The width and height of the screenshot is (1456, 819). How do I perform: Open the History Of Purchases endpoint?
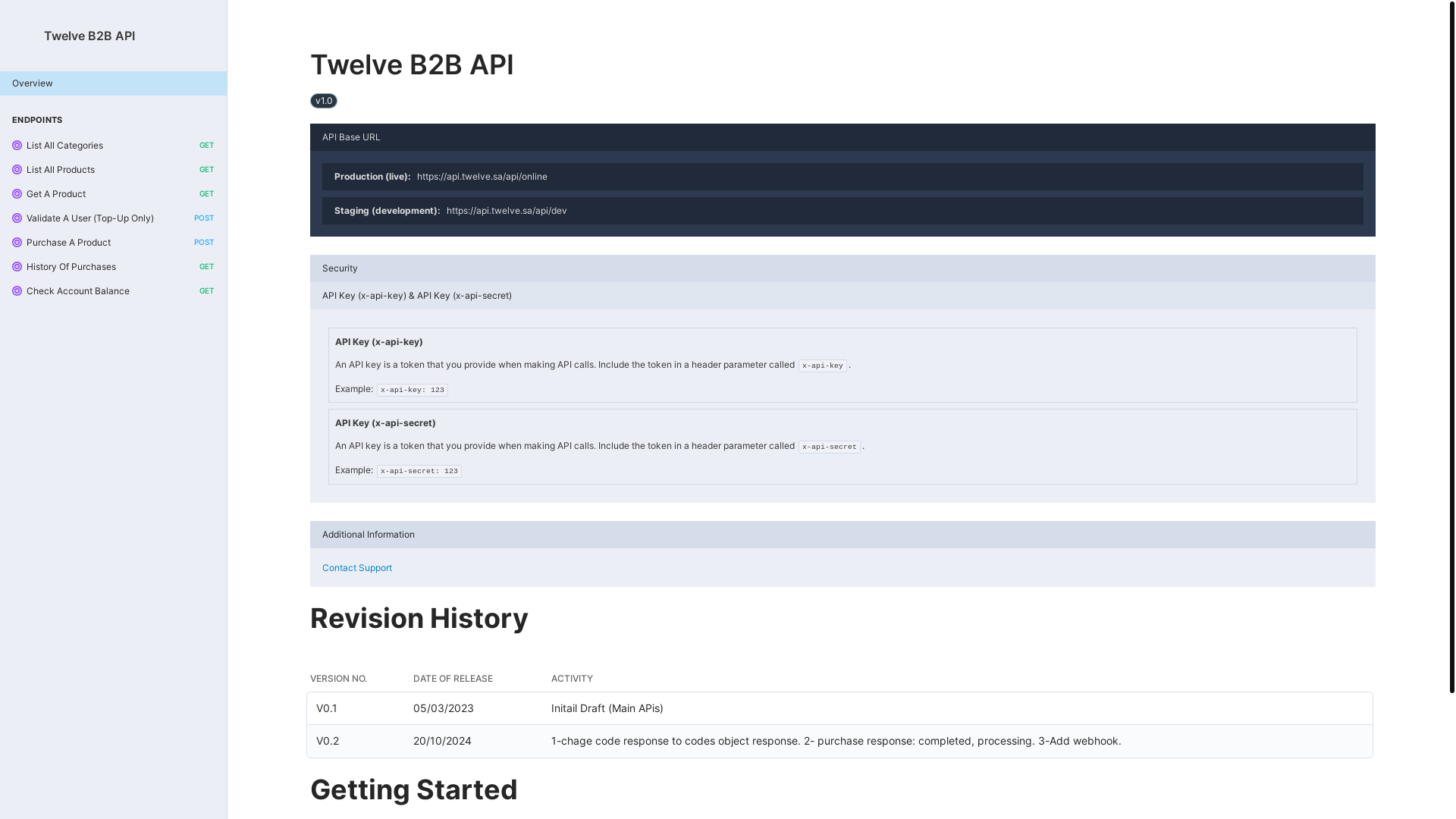(x=113, y=267)
